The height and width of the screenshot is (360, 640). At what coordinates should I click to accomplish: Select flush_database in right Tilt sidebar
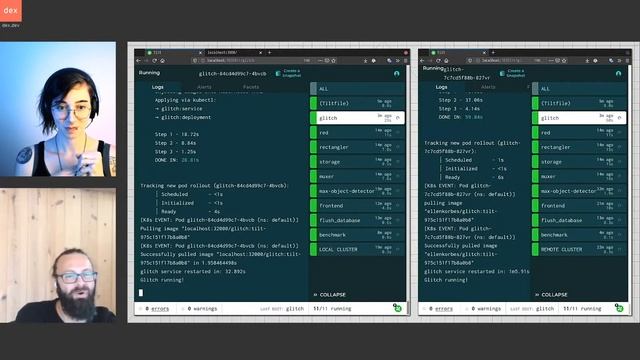(x=579, y=220)
